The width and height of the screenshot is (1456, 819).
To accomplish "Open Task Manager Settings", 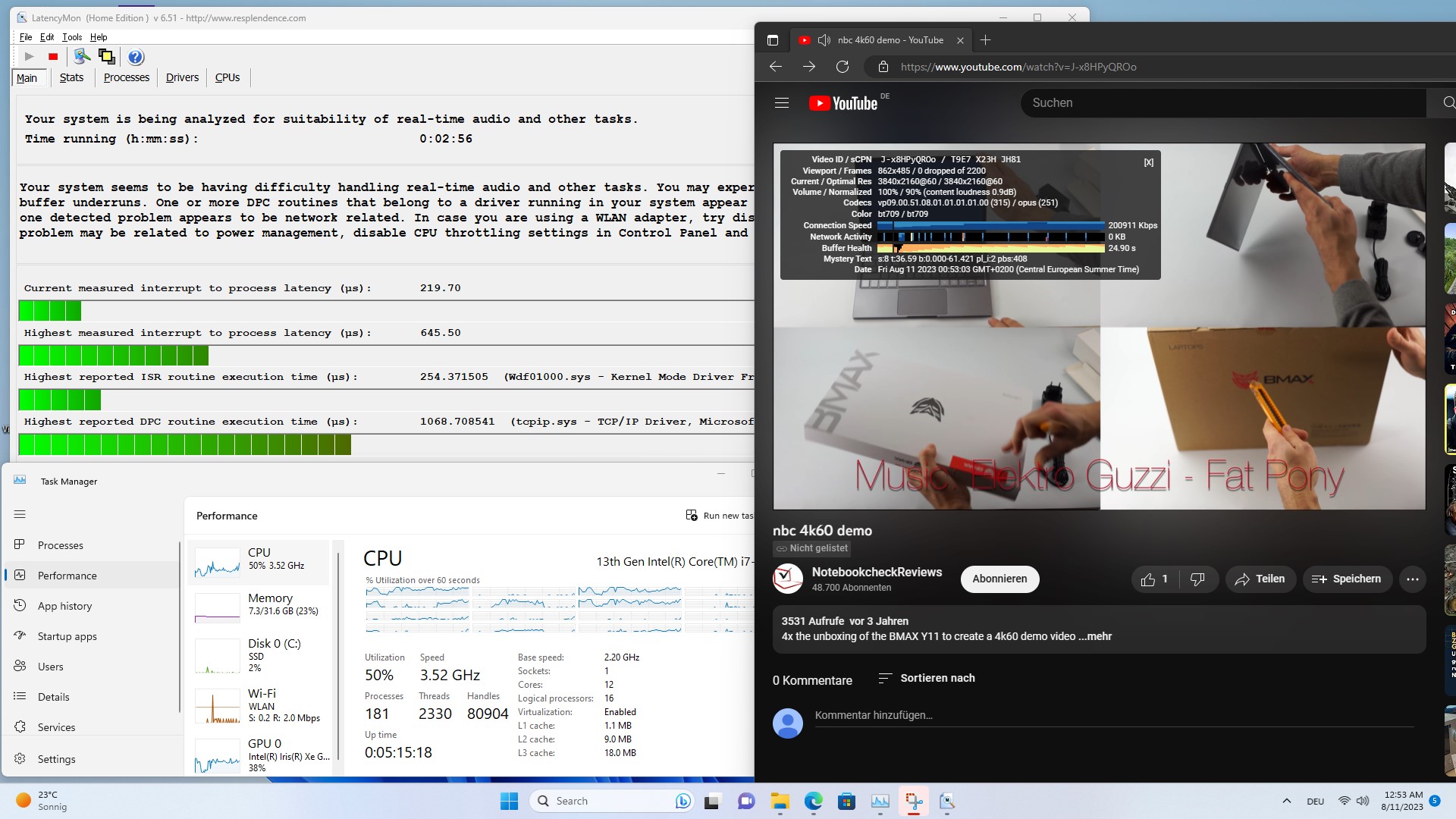I will point(93,760).
